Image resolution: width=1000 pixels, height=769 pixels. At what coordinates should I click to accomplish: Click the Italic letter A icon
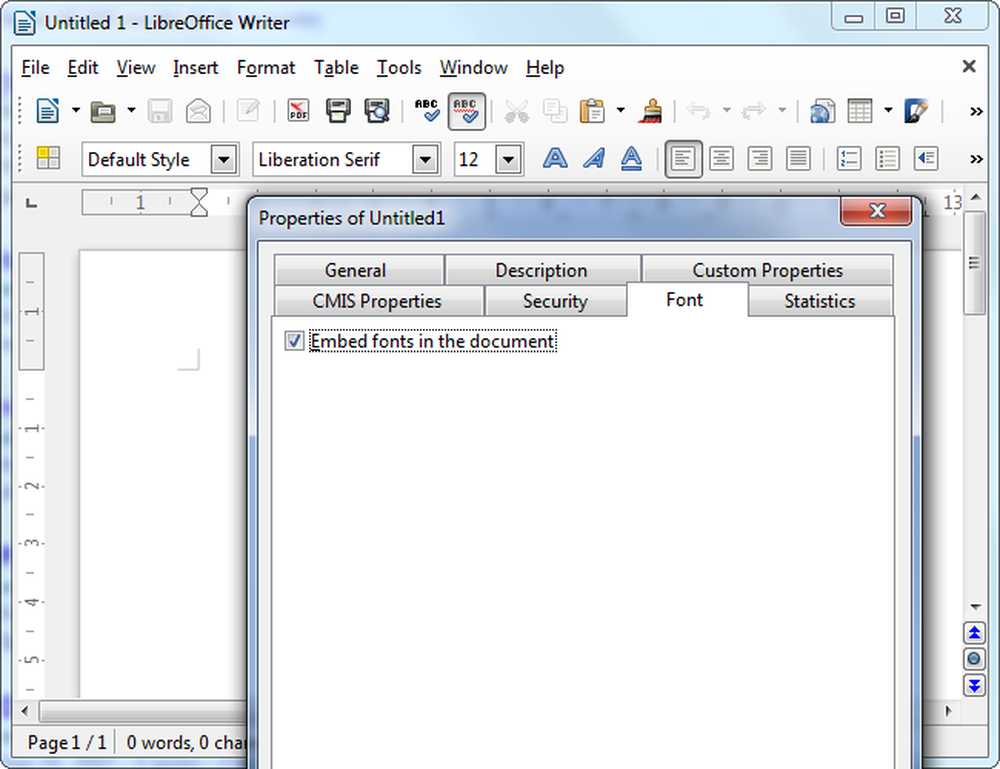click(x=594, y=158)
